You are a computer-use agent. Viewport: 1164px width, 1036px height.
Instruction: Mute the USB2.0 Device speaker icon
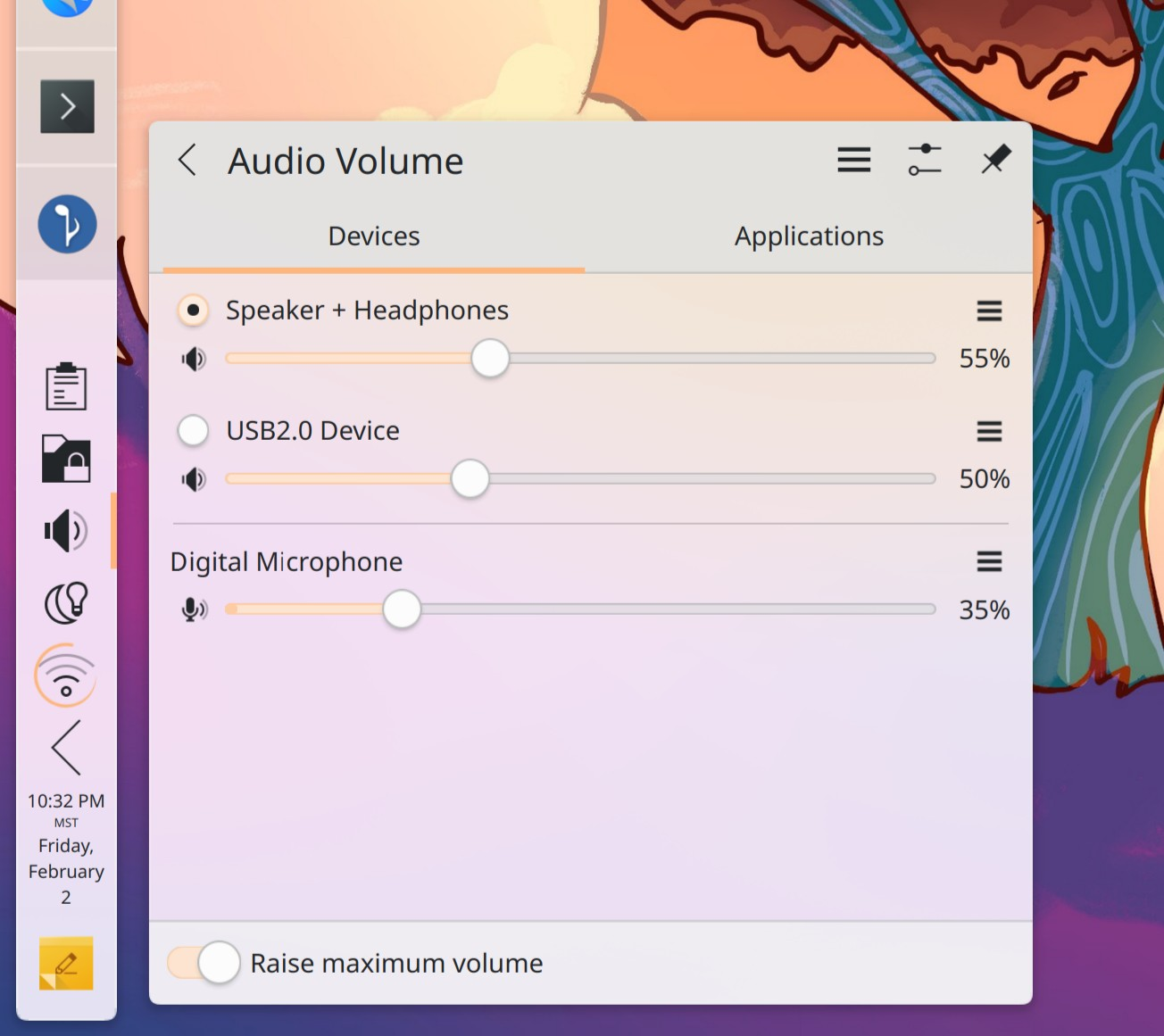(193, 479)
